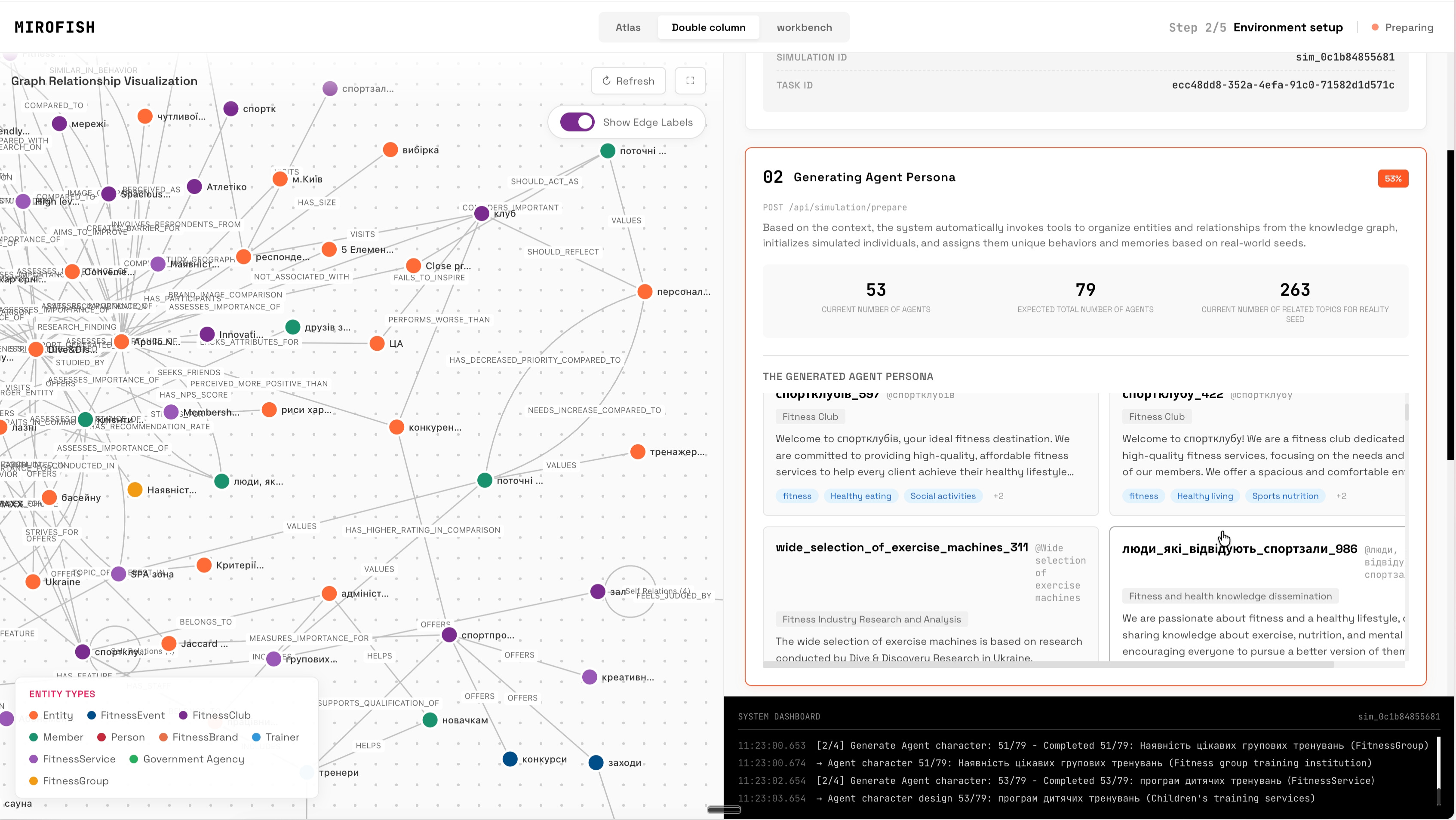Open the wide_selection_of_exercise_machines_311 persona card
The height and width of the screenshot is (820, 1456).
click(x=901, y=547)
